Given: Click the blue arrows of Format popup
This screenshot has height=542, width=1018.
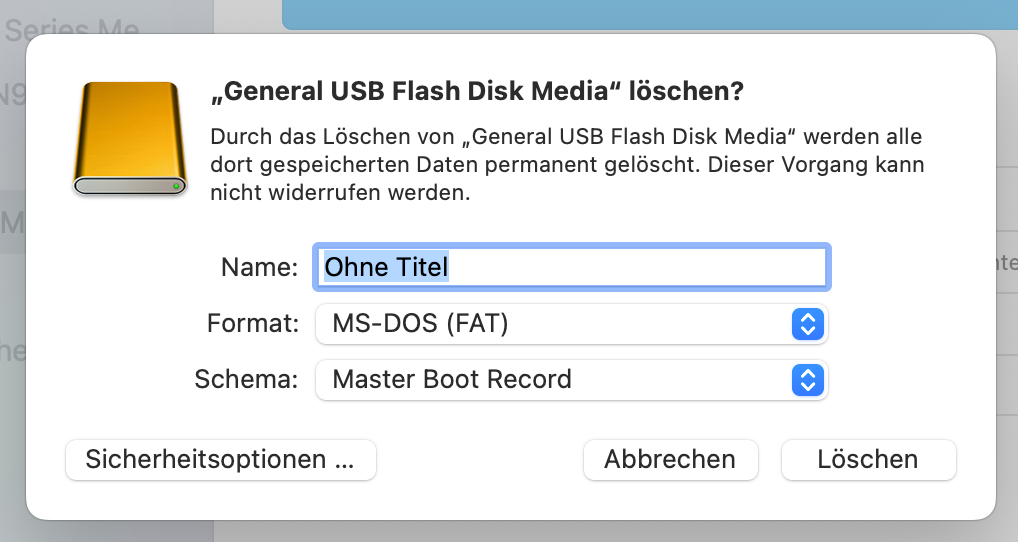Looking at the screenshot, I should (807, 324).
